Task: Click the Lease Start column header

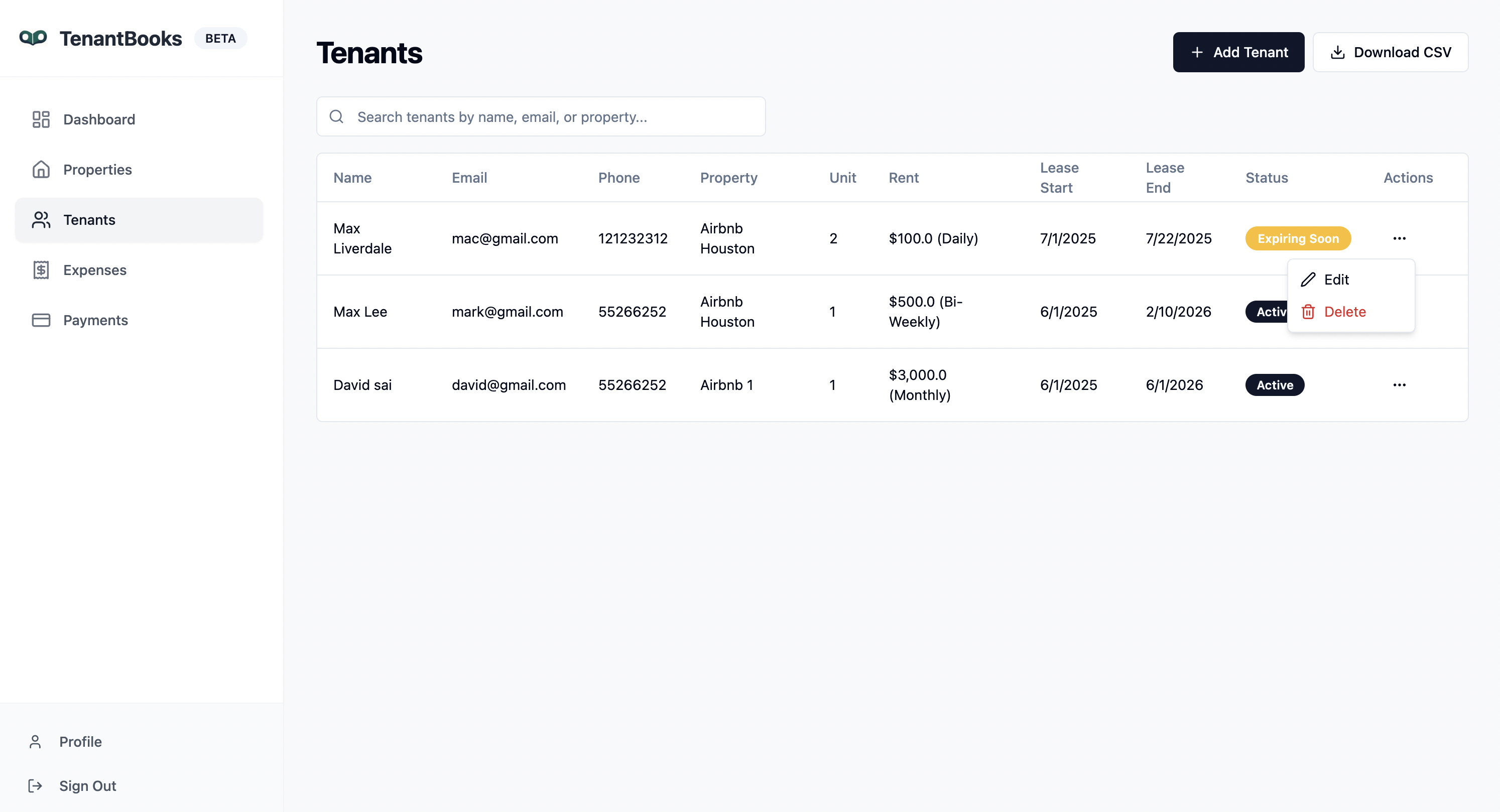Action: point(1059,178)
